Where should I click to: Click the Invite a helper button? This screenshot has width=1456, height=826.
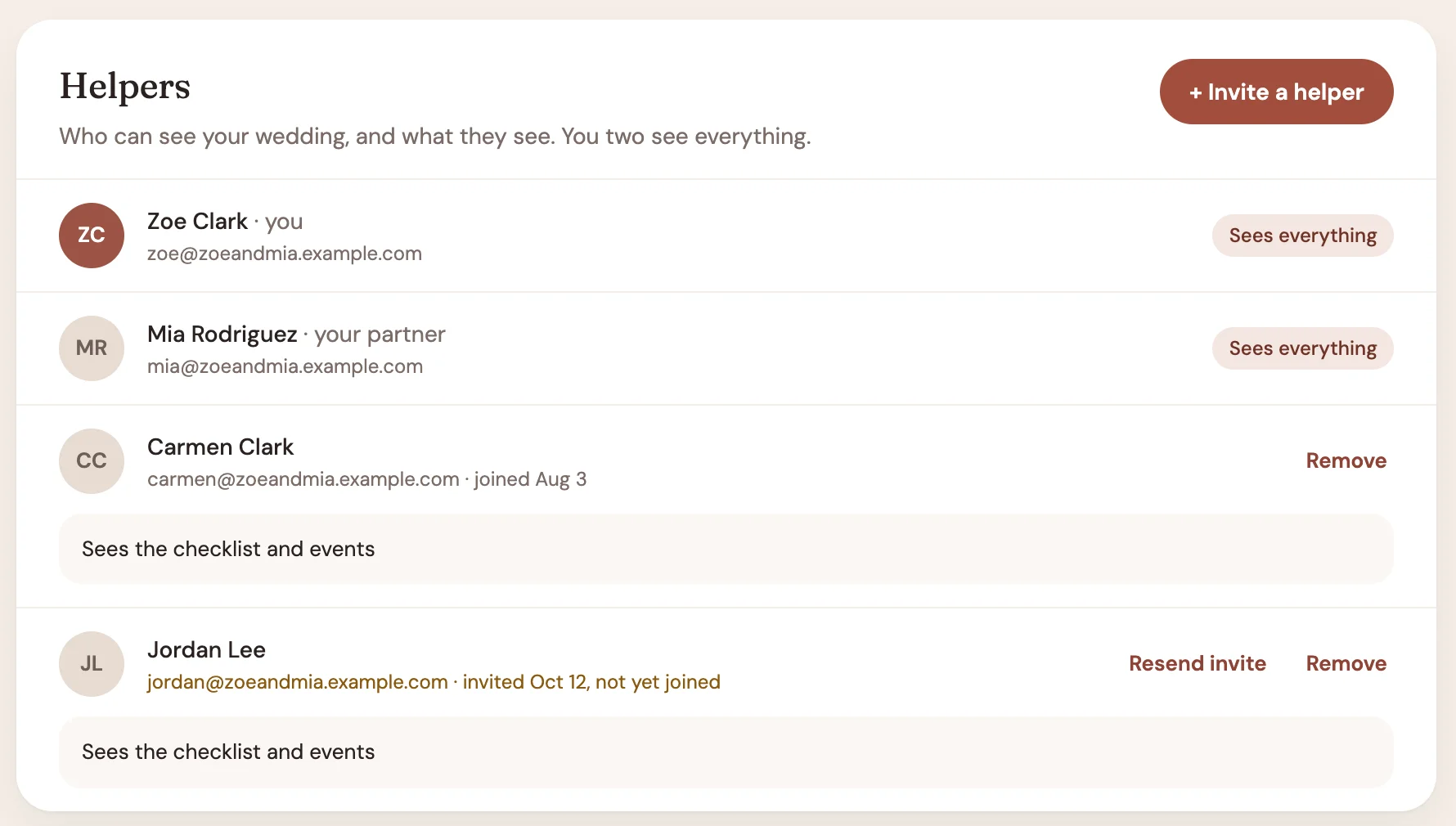pyautogui.click(x=1276, y=92)
